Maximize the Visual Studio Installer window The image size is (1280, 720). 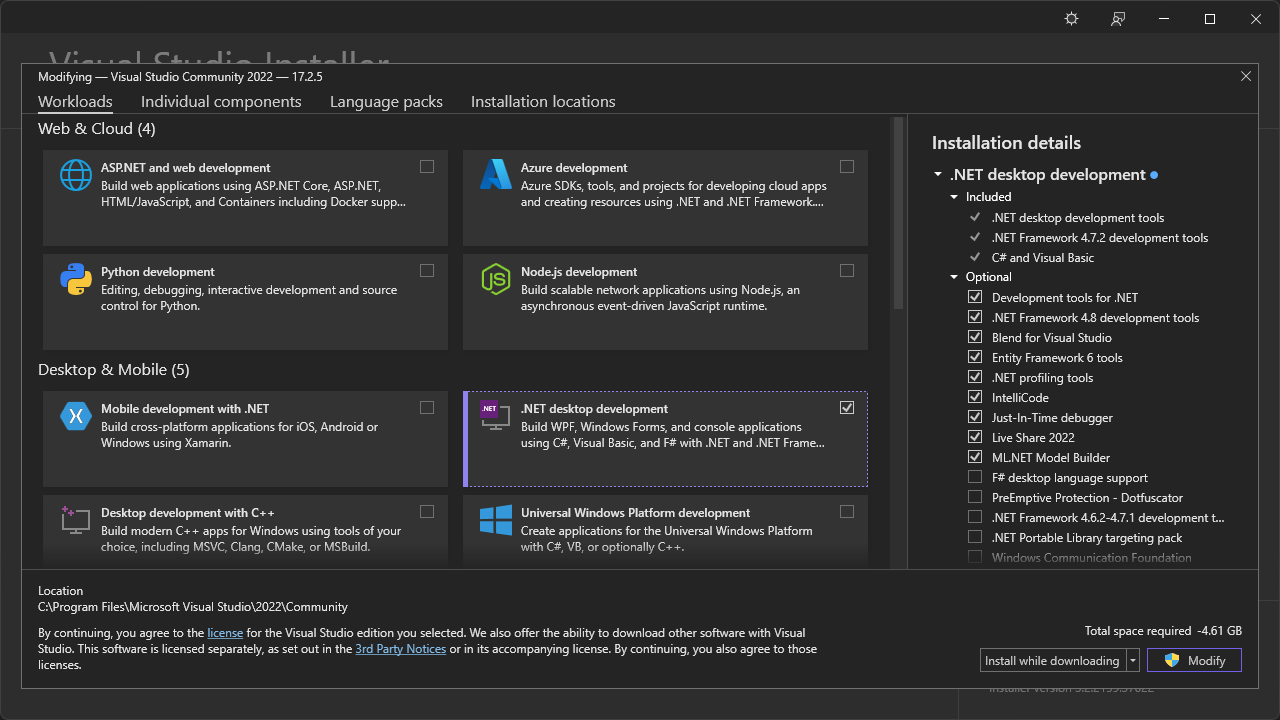(x=1210, y=19)
